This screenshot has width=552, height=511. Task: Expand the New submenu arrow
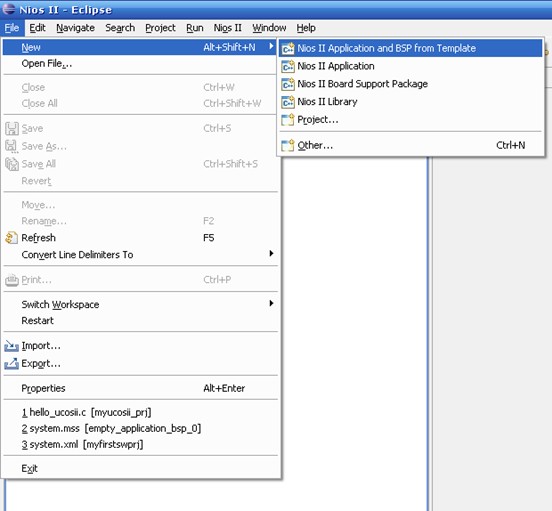[x=271, y=46]
